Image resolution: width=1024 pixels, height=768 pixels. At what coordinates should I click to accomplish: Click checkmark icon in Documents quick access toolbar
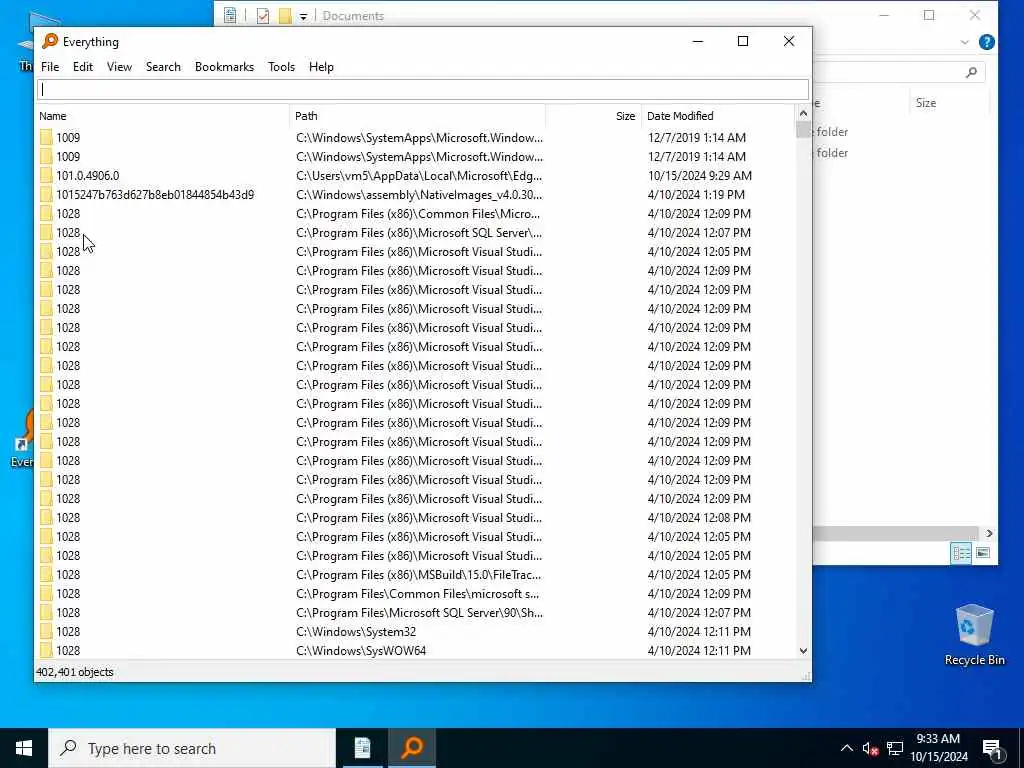coord(263,16)
